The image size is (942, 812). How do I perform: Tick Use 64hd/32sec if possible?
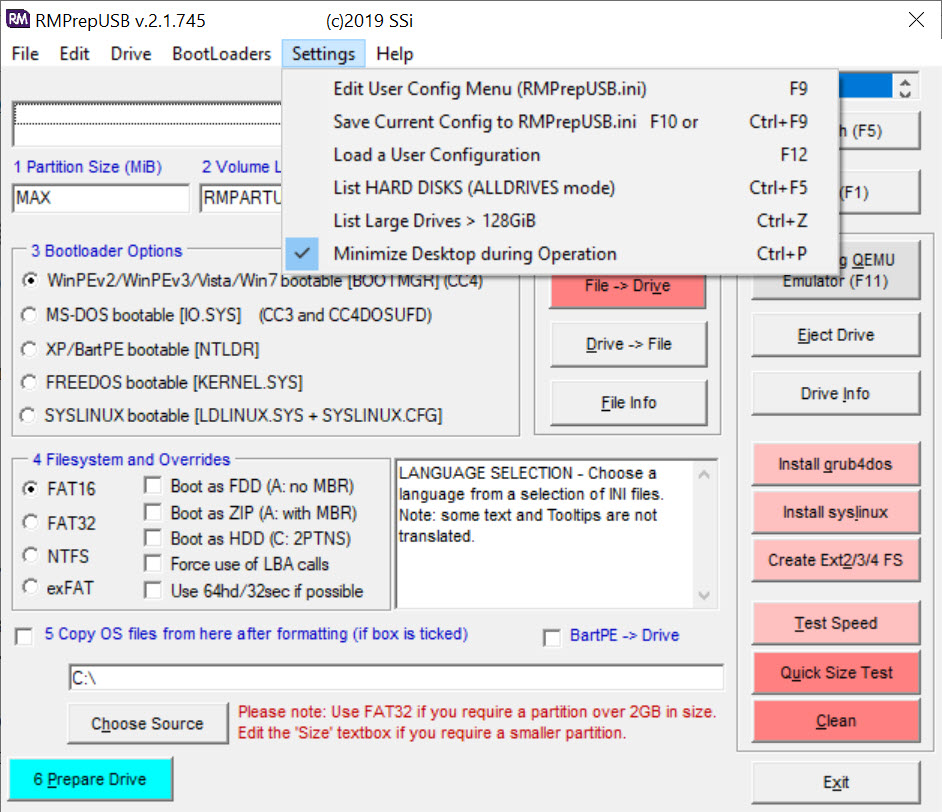153,591
